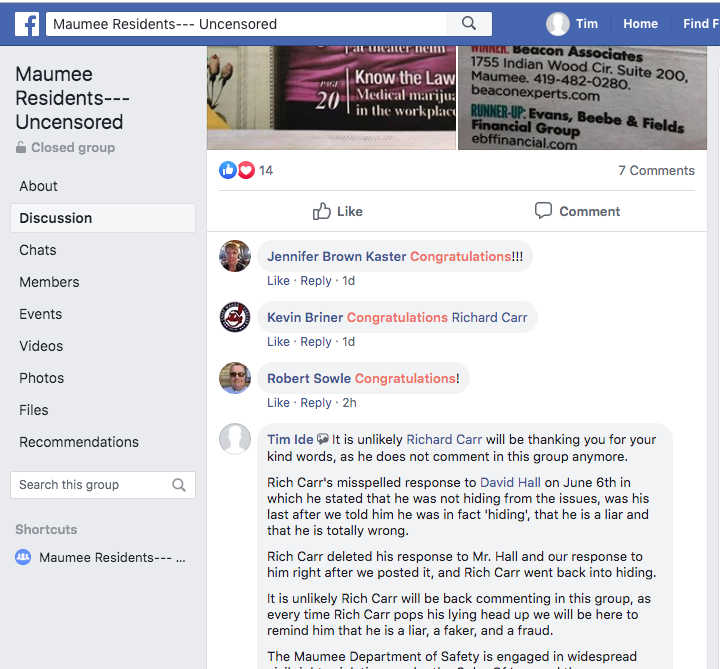
Task: Open the Know the Law photo thumbnail
Action: tap(331, 97)
